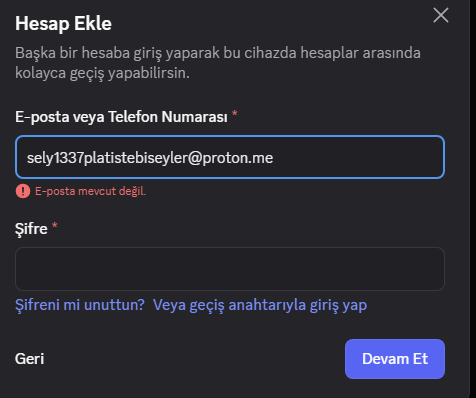Screen dimensions: 476x398
Task: Focus the E-posta veya Telefon Numarası field
Action: (x=230, y=157)
